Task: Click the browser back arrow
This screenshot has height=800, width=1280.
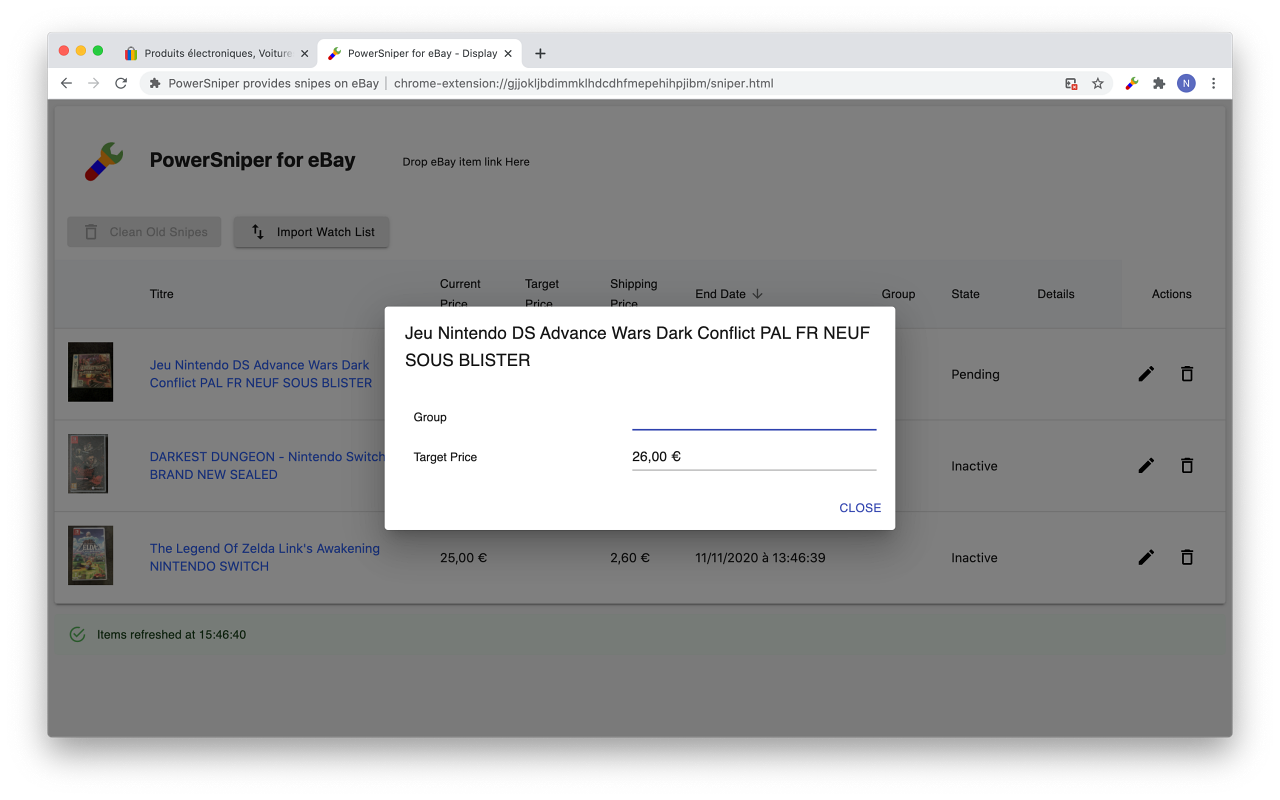Action: tap(66, 83)
